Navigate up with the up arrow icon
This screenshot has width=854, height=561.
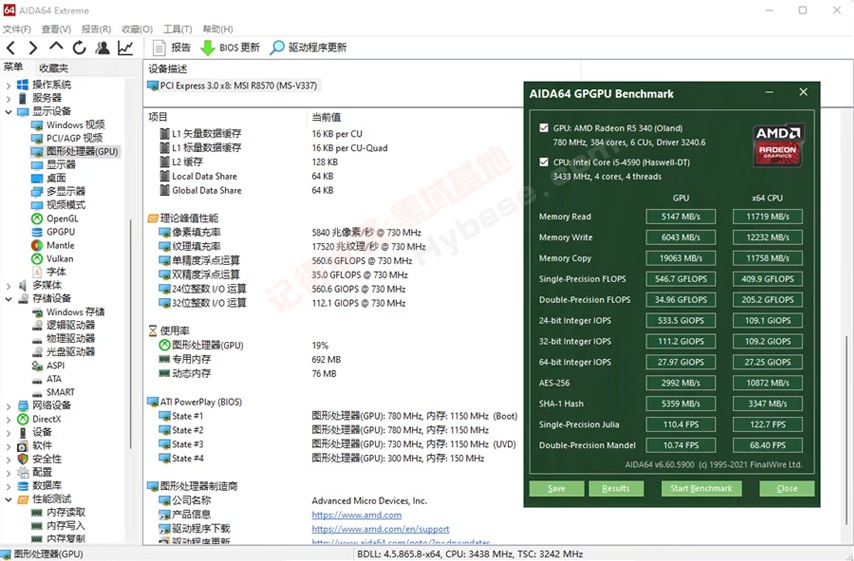pyautogui.click(x=56, y=47)
